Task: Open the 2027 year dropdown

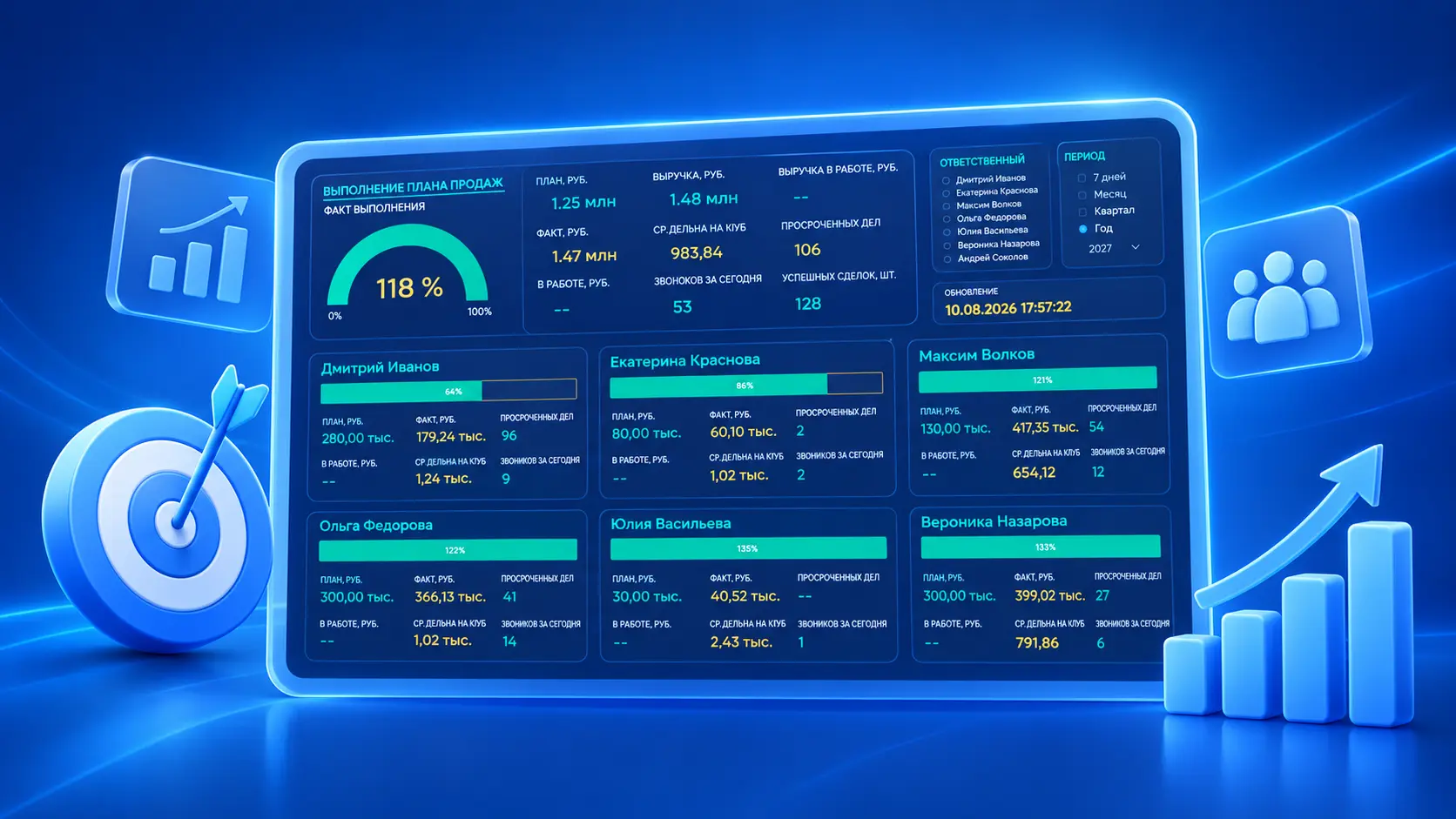Action: point(1114,248)
